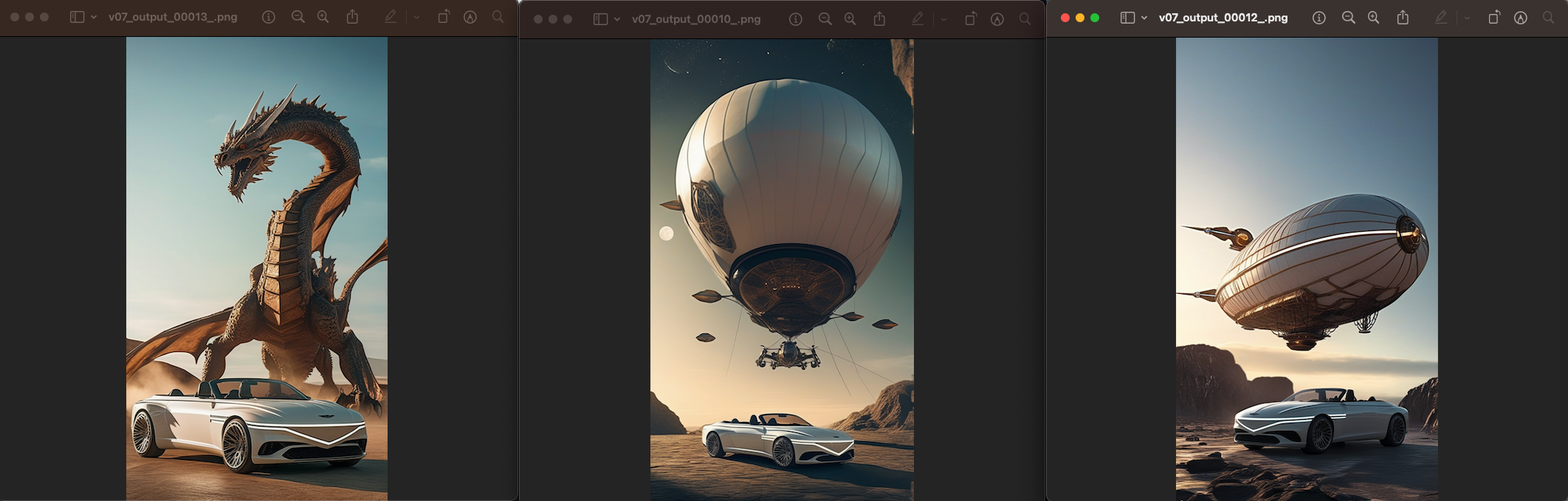Show inspector info in v07_output_00013_.png window
Screen dimensions: 1568x501
pos(269,17)
